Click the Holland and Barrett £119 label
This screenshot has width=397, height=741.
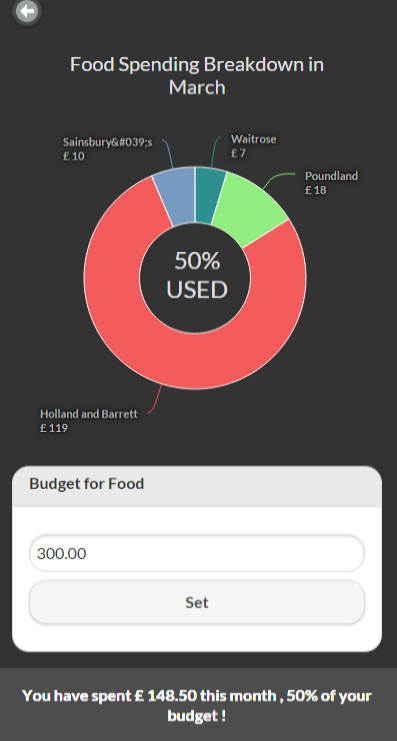tap(89, 421)
